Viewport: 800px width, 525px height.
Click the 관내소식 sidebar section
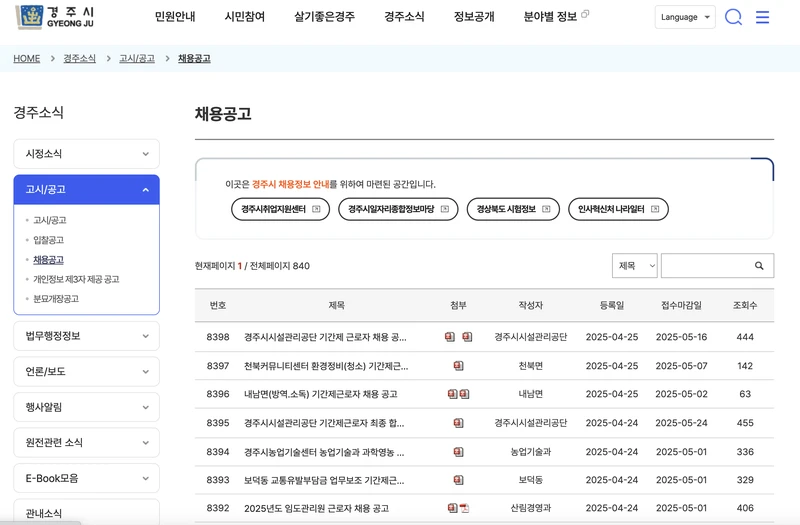pyautogui.click(x=87, y=512)
